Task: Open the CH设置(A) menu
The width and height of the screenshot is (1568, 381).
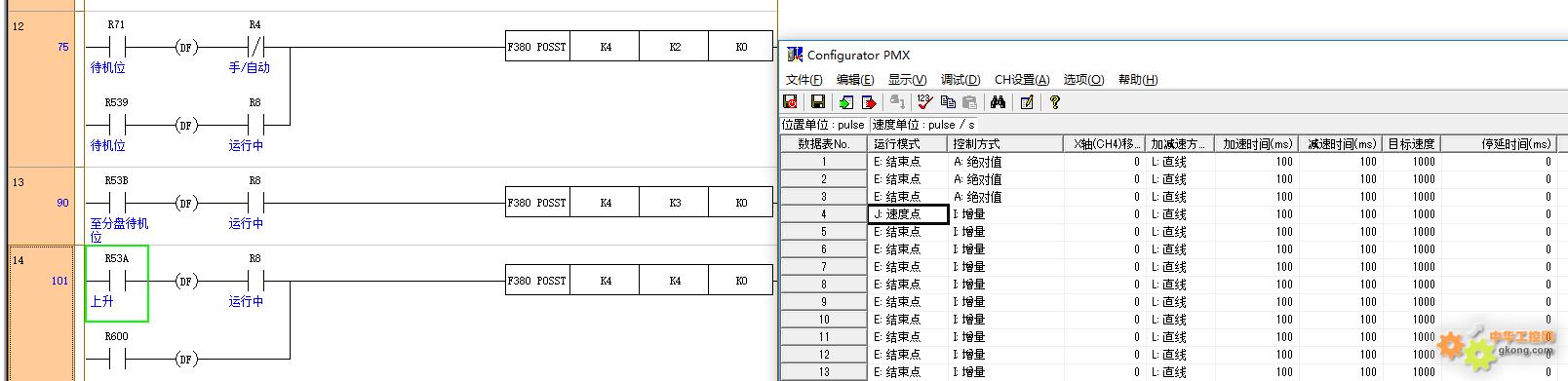Action: tap(1022, 80)
